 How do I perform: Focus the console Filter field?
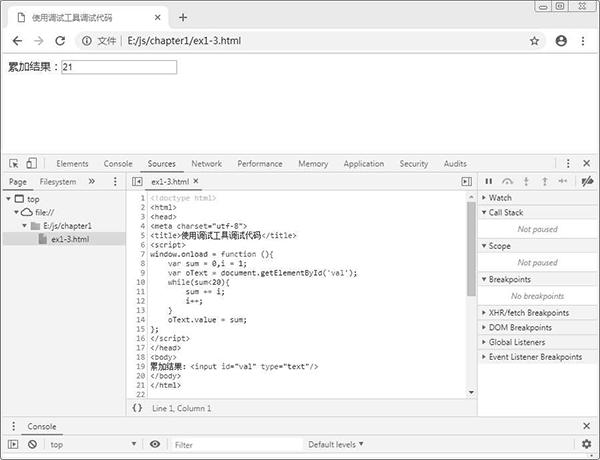(237, 445)
